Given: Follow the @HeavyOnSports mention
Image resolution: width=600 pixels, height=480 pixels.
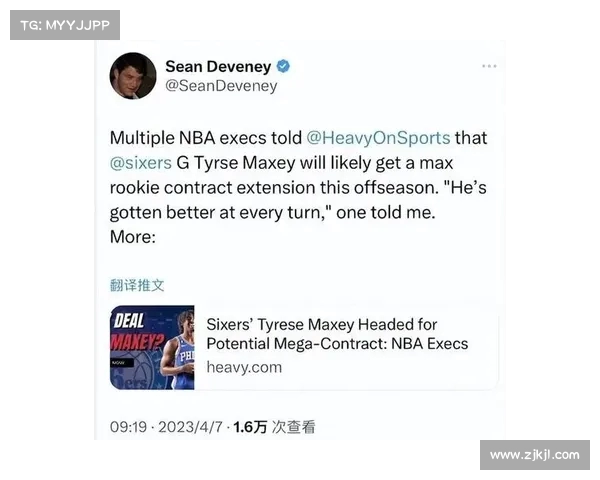Looking at the screenshot, I should coord(378,138).
